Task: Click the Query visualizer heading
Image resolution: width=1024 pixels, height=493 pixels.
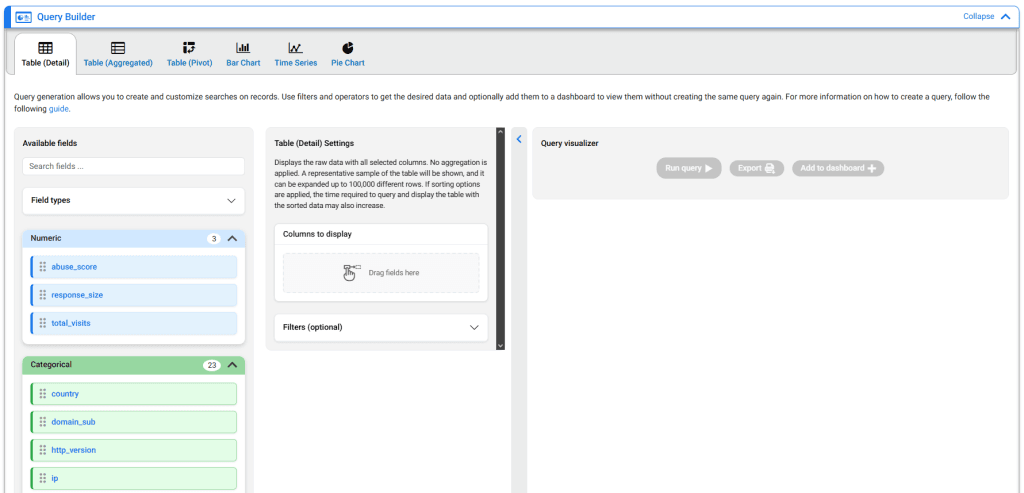Action: [569, 143]
